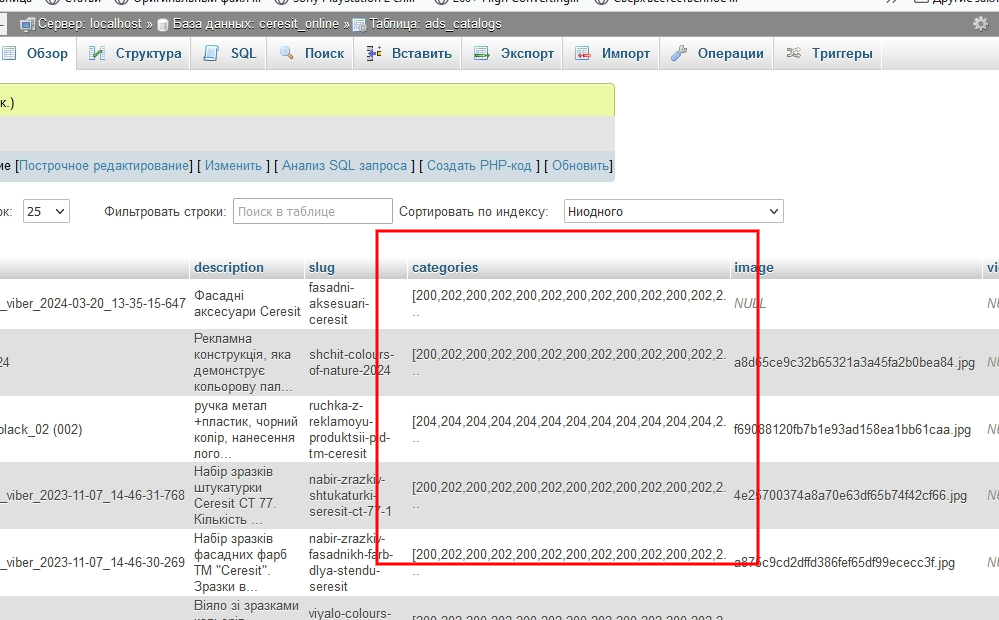Click Построчное редактирование link
This screenshot has width=999, height=620.
tap(104, 165)
